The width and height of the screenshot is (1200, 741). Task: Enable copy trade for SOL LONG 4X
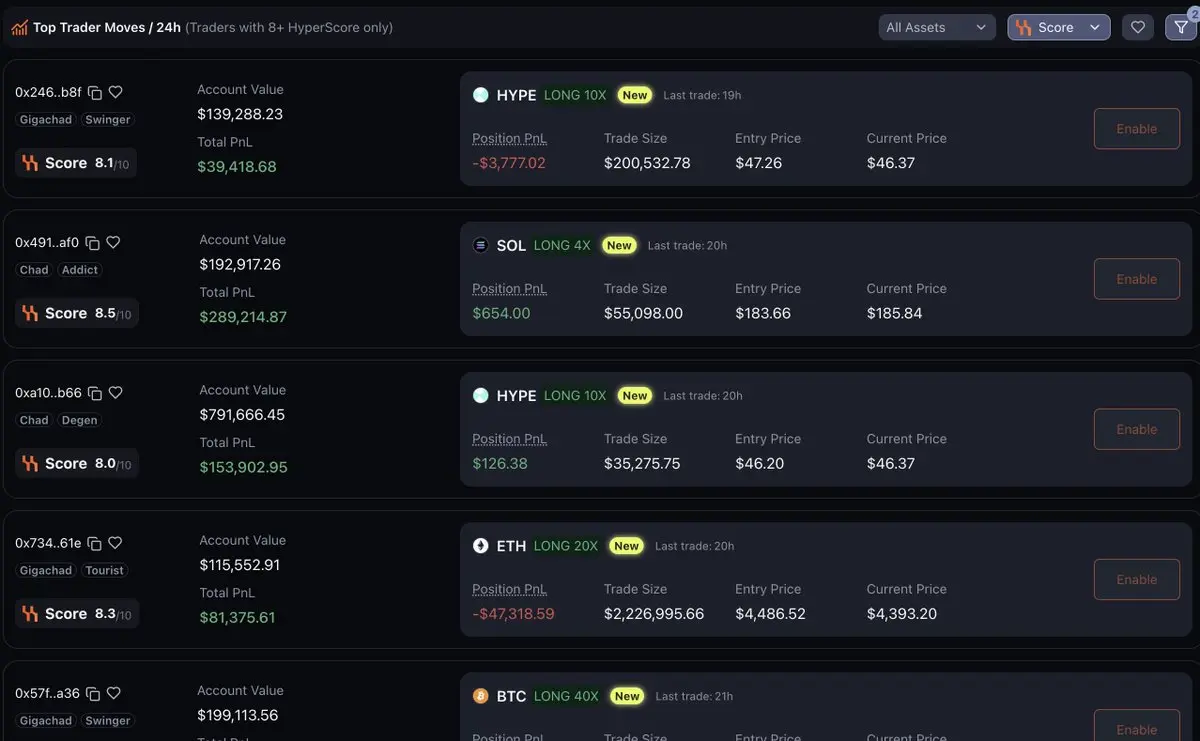[x=1137, y=279]
